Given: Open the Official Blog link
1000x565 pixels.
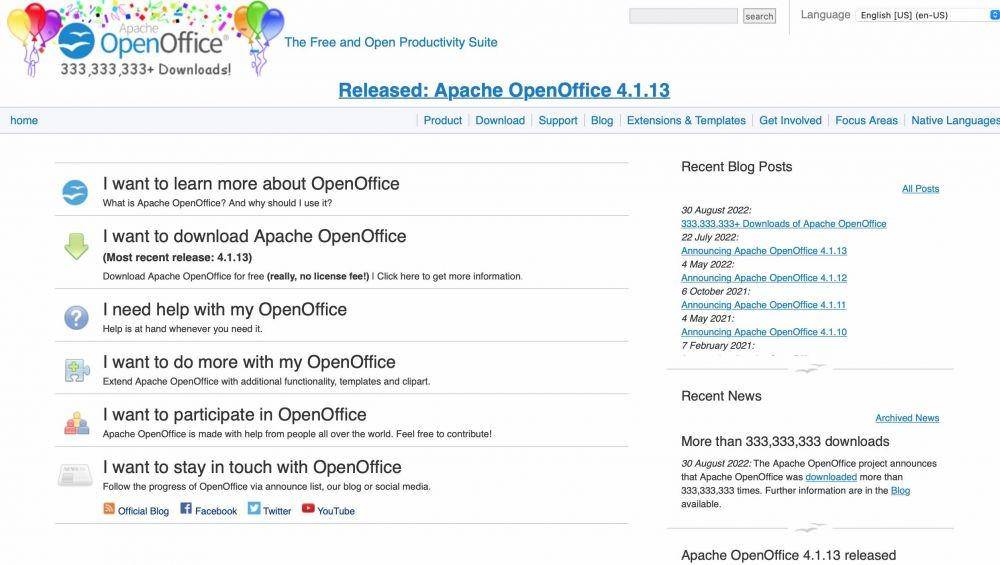Looking at the screenshot, I should click(143, 511).
